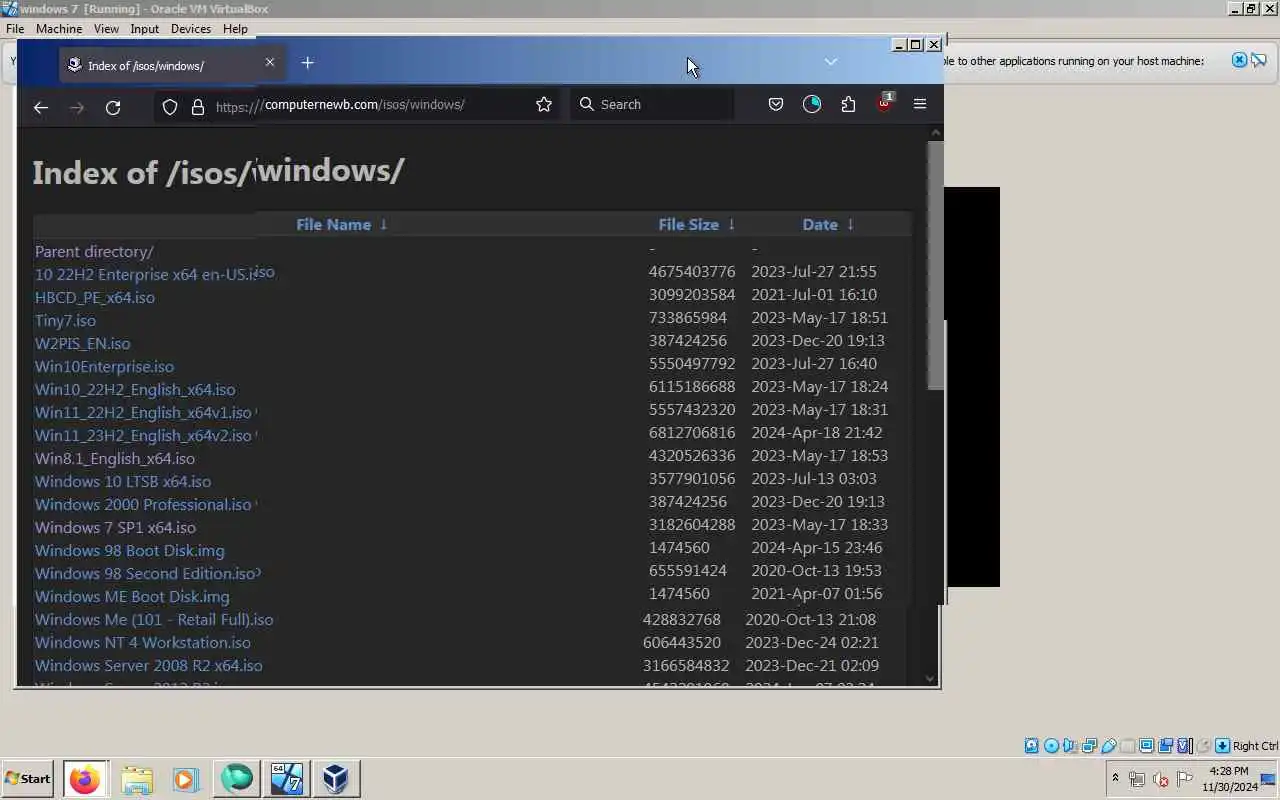This screenshot has height=800, width=1280.
Task: Click Win11_23H2_English_x64v2.iso link
Action: tap(143, 435)
